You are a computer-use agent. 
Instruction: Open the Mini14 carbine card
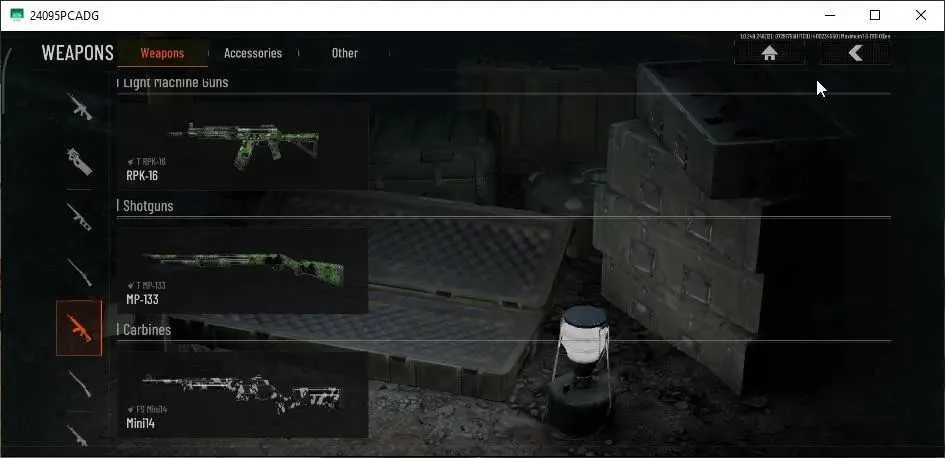[x=242, y=394]
